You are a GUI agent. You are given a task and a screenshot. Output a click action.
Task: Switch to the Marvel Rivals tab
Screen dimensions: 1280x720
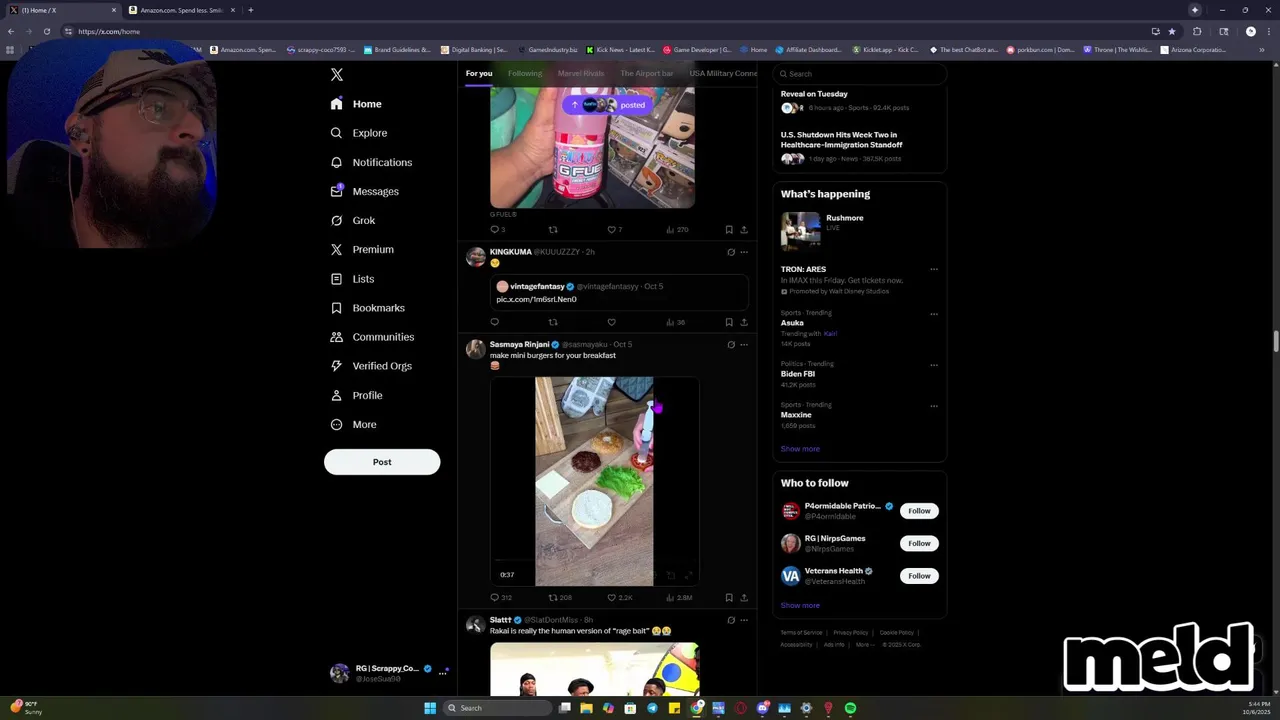[x=581, y=73]
